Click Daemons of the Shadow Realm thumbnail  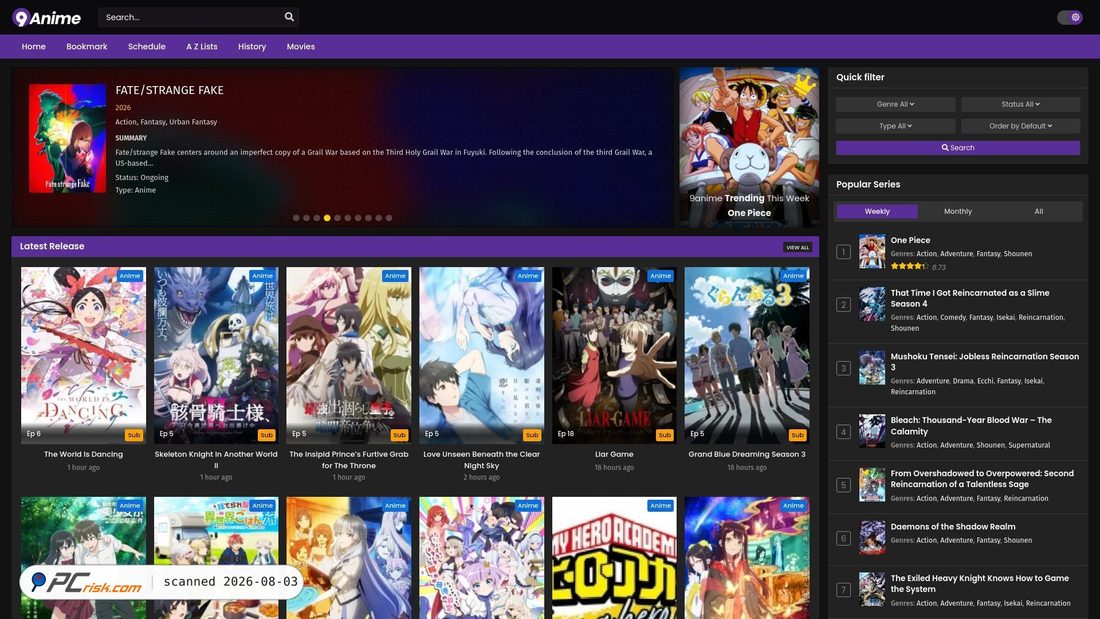(872, 538)
